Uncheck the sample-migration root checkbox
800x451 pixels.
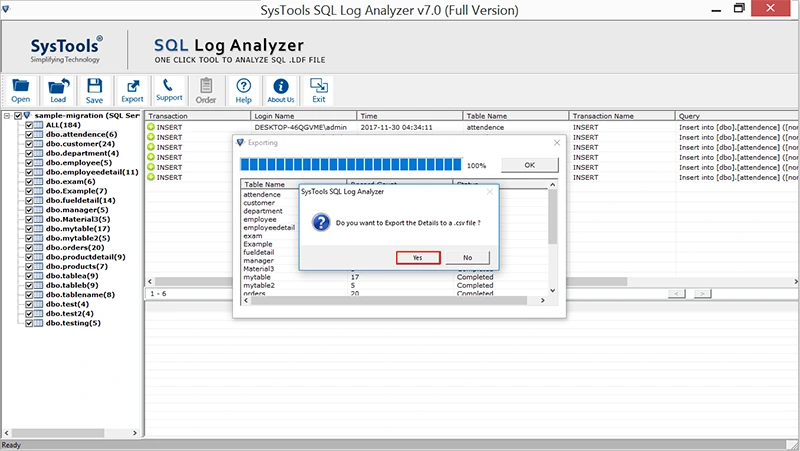(x=18, y=116)
